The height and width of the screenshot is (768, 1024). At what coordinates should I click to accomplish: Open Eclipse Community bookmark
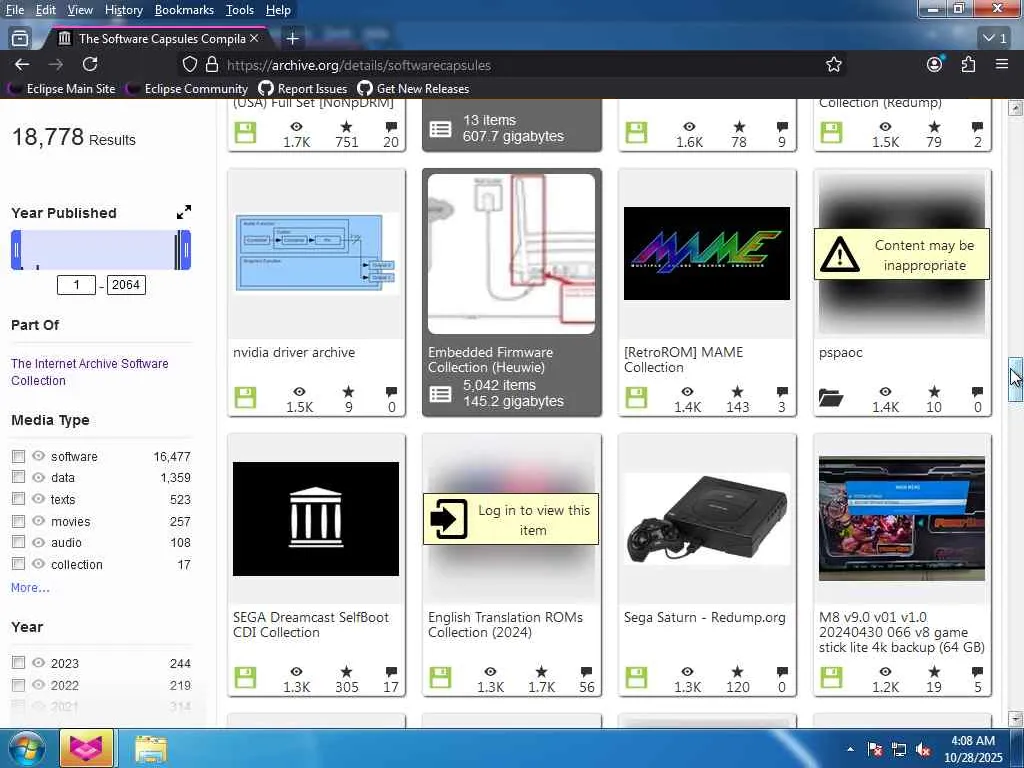click(187, 88)
